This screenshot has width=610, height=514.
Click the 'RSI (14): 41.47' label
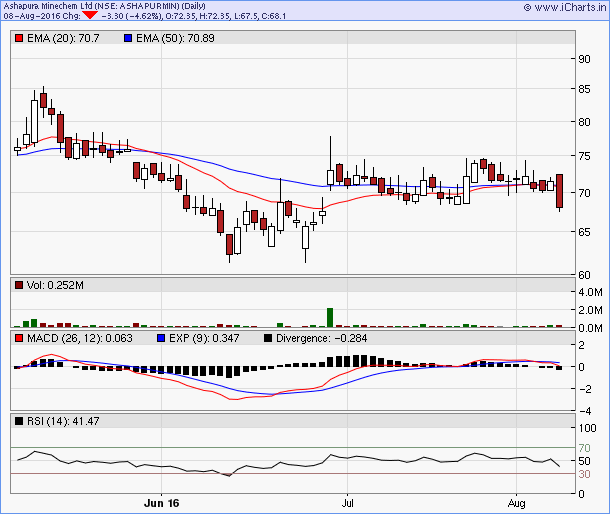63,421
